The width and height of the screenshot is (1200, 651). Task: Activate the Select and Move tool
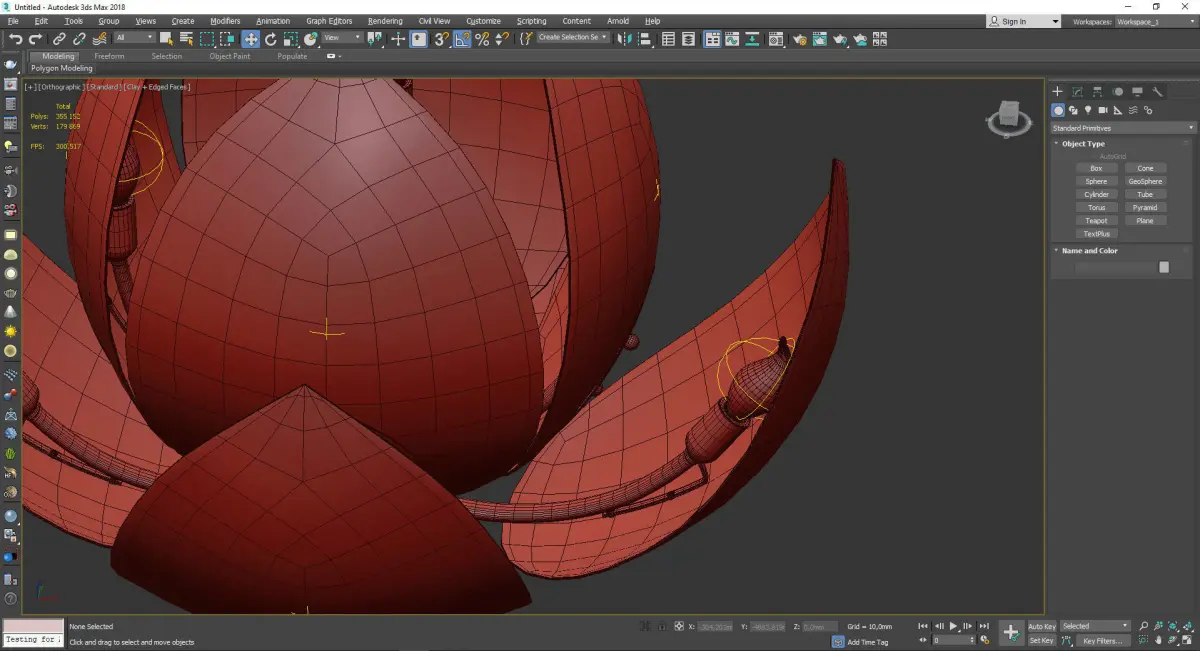[x=250, y=39]
